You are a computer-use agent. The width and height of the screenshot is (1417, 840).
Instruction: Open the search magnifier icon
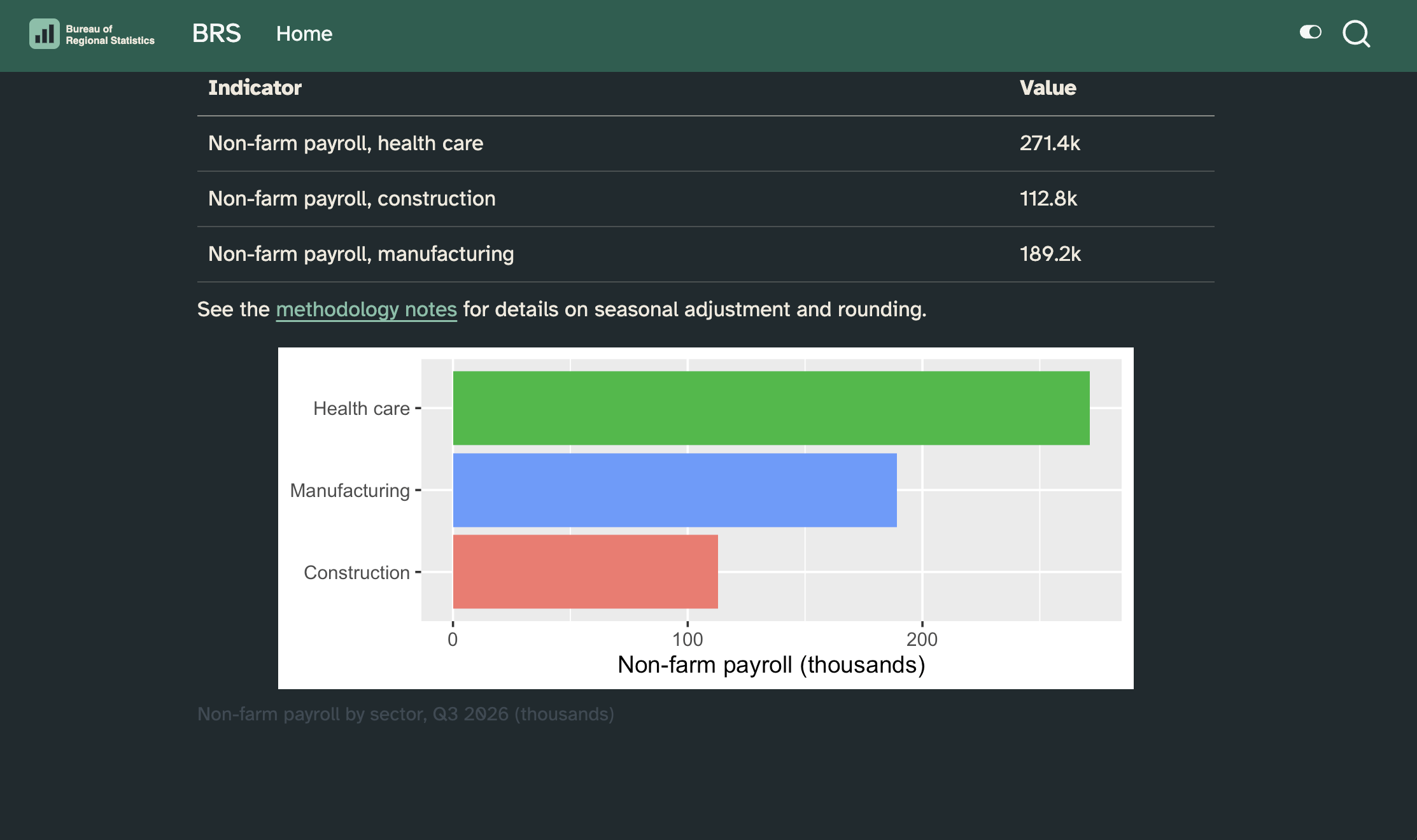click(1356, 34)
